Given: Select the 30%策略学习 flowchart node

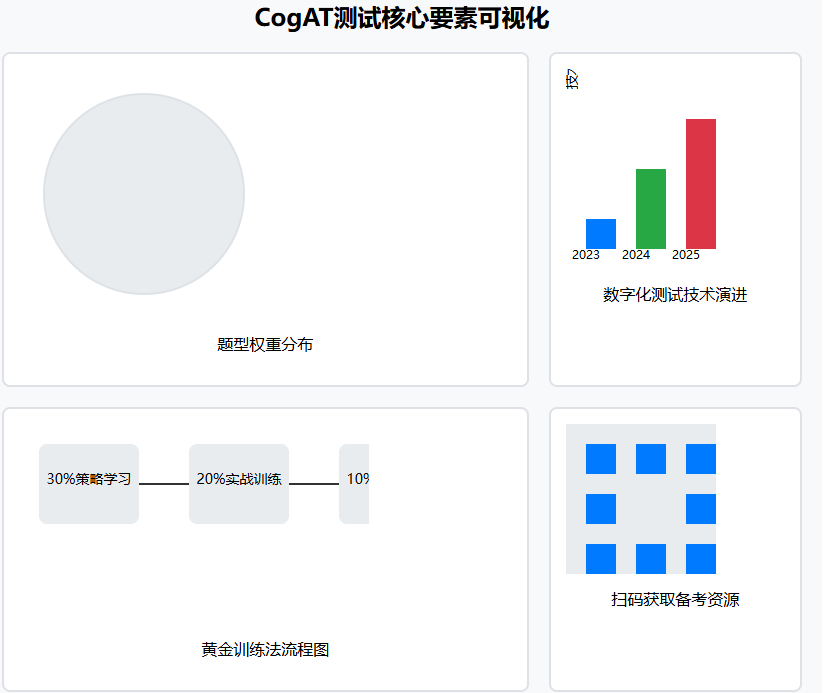Looking at the screenshot, I should [x=88, y=482].
